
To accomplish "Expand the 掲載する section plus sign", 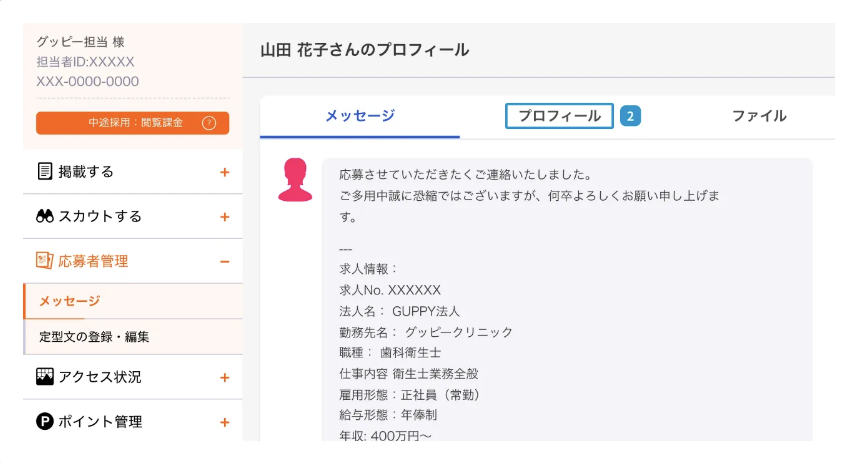I will coord(224,172).
